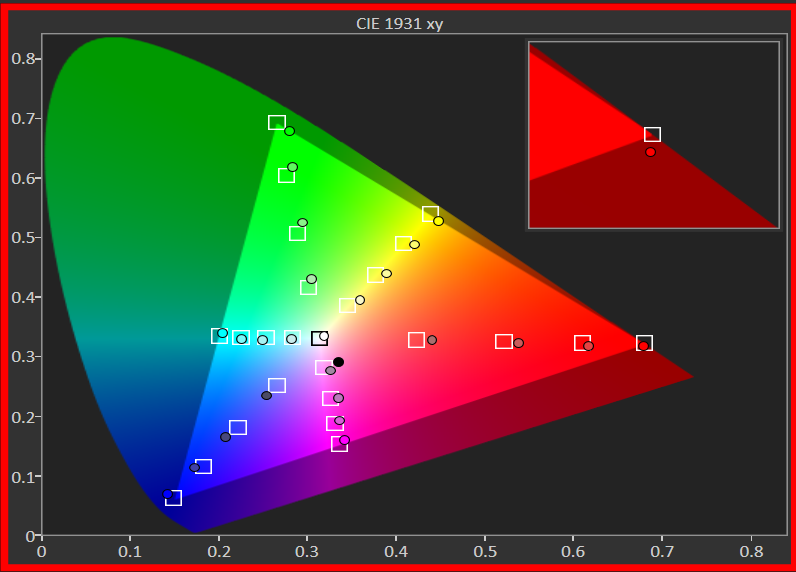The height and width of the screenshot is (572, 796).
Task: Select the green primary target square at the top
Action: pyautogui.click(x=277, y=123)
